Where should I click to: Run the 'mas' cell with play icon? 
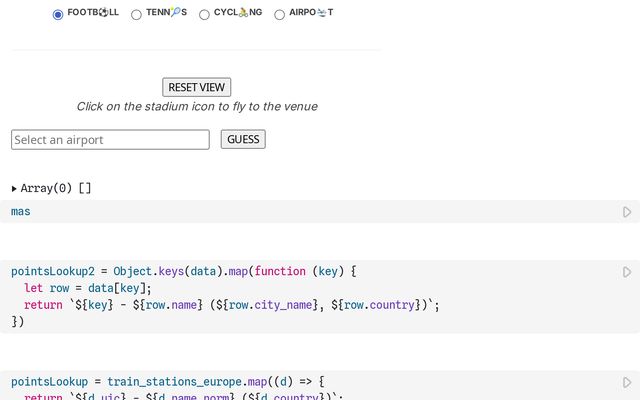pos(627,212)
